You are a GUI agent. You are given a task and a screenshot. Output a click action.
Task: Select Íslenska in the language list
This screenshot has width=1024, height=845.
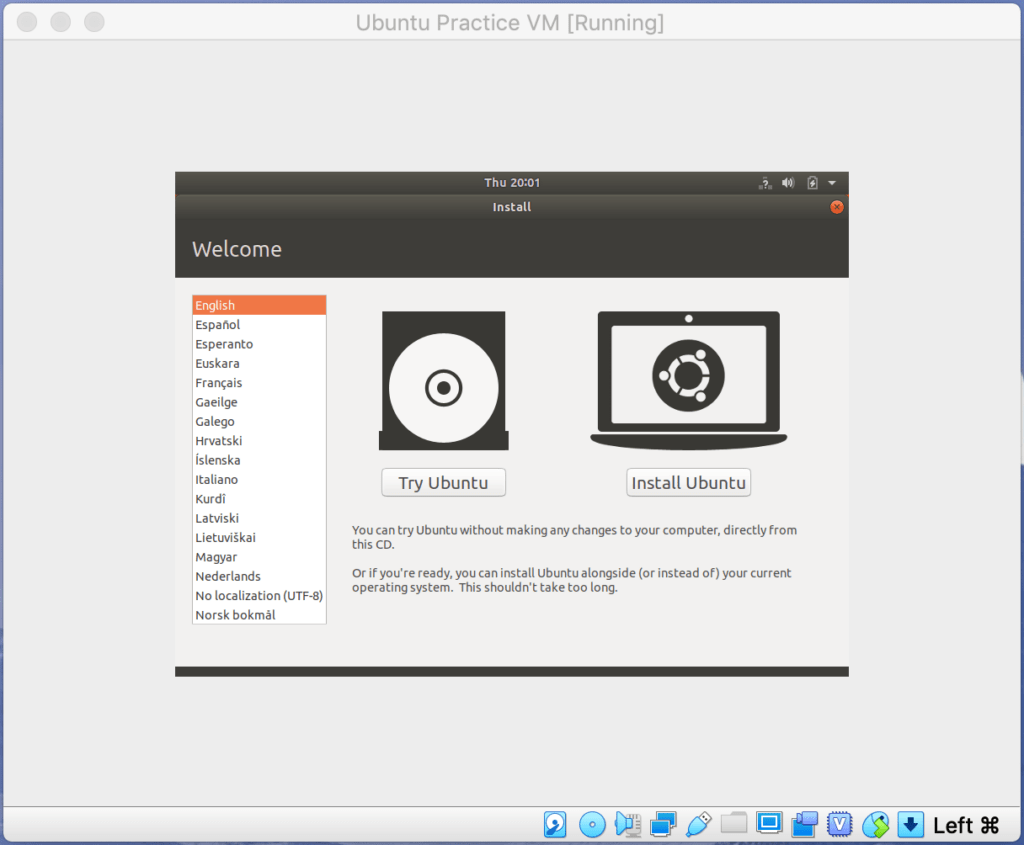point(259,460)
